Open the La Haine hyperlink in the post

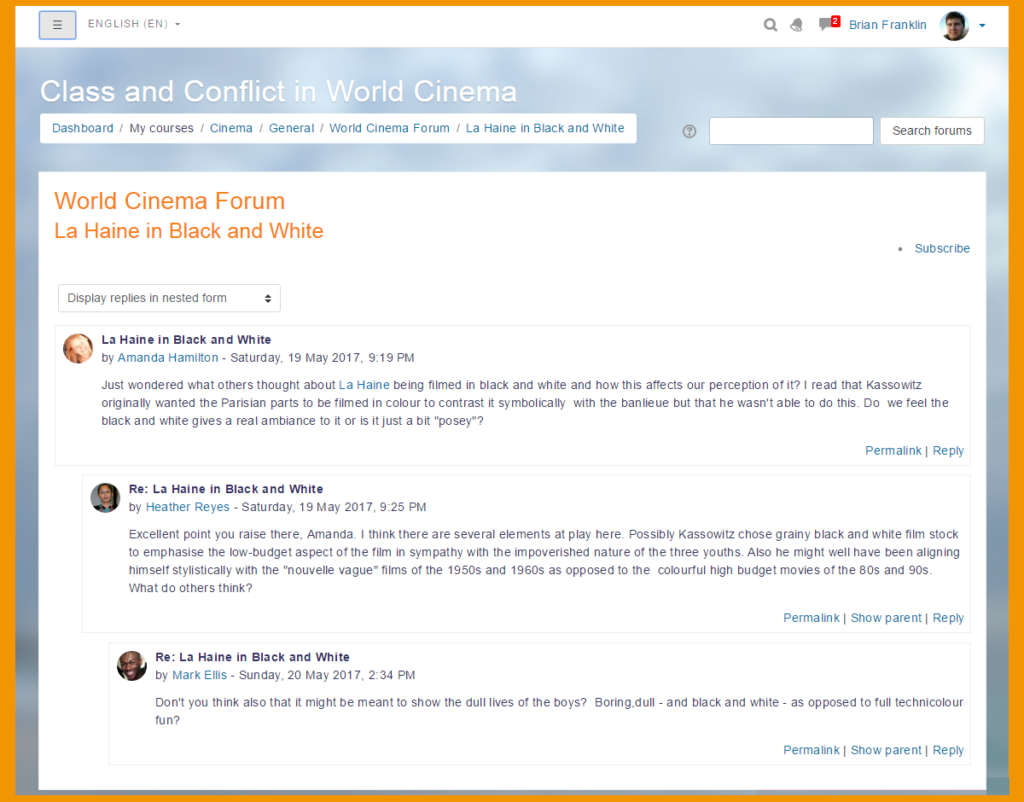click(362, 385)
